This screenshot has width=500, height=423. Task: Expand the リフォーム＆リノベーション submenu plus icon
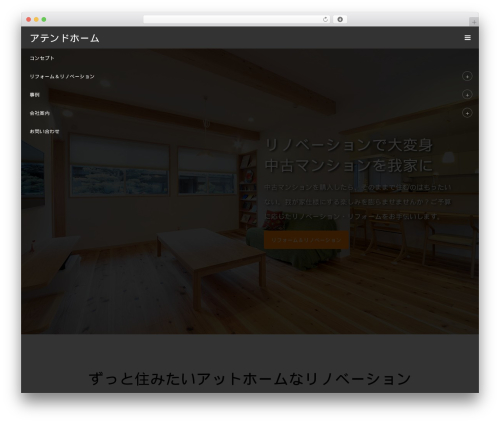pyautogui.click(x=467, y=77)
